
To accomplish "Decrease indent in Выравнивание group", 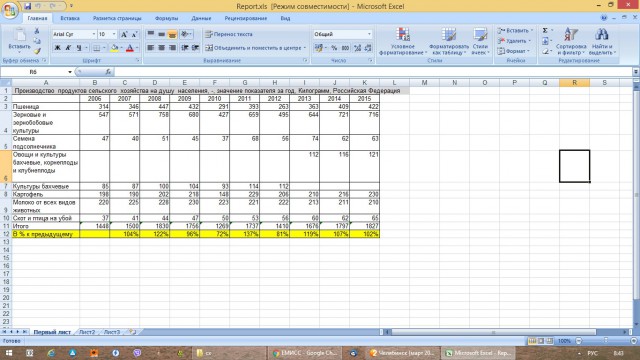I will 185,48.
